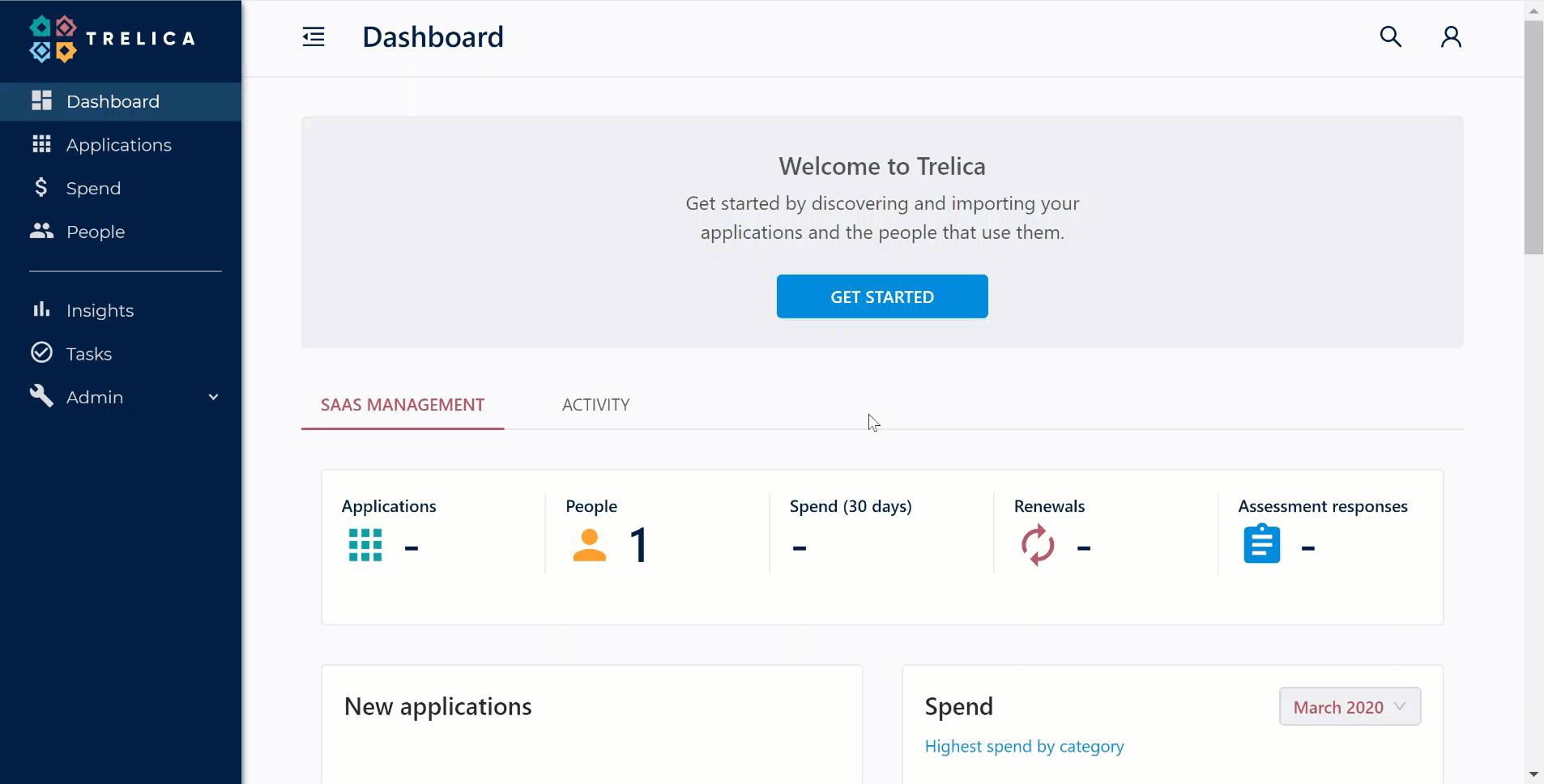Click the Spend dollar icon in the sidebar
The height and width of the screenshot is (784, 1544).
tap(41, 187)
